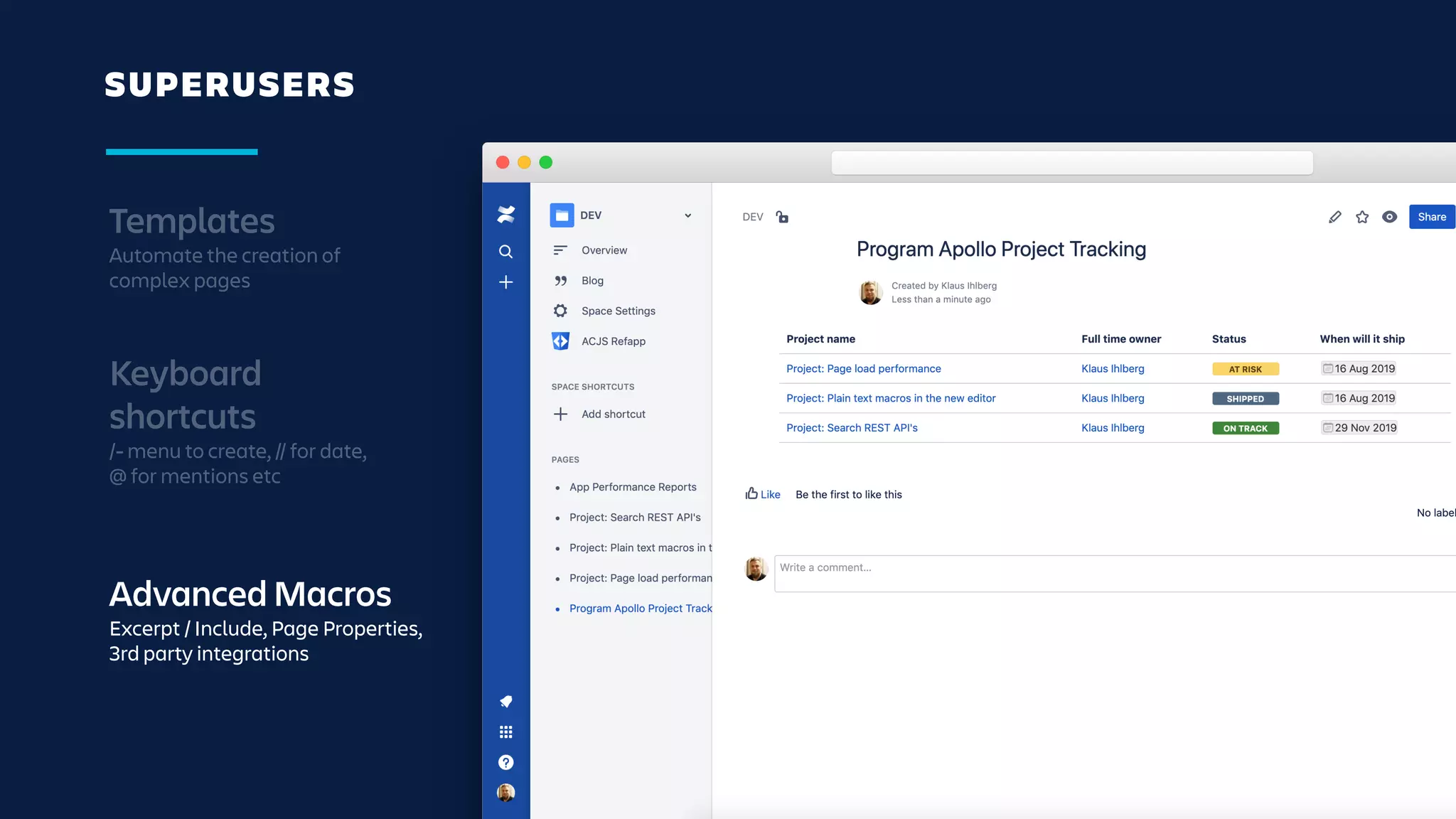Click the Blog quote icon
Screen dimensions: 1456x819
point(560,281)
